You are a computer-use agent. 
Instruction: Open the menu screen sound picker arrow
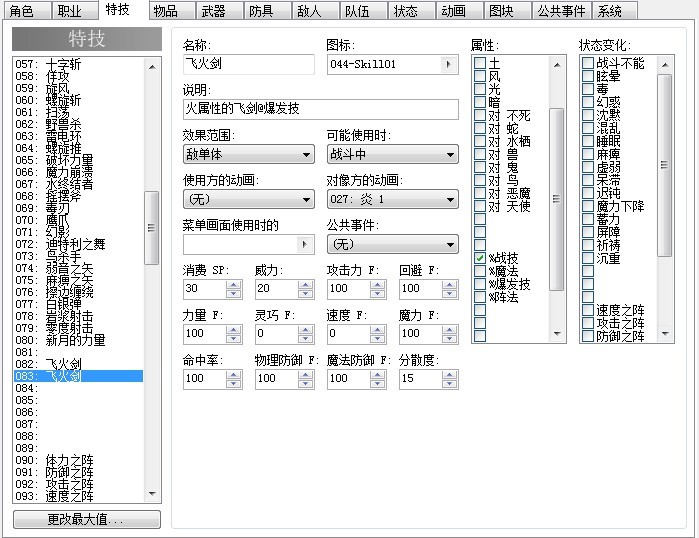click(x=304, y=244)
